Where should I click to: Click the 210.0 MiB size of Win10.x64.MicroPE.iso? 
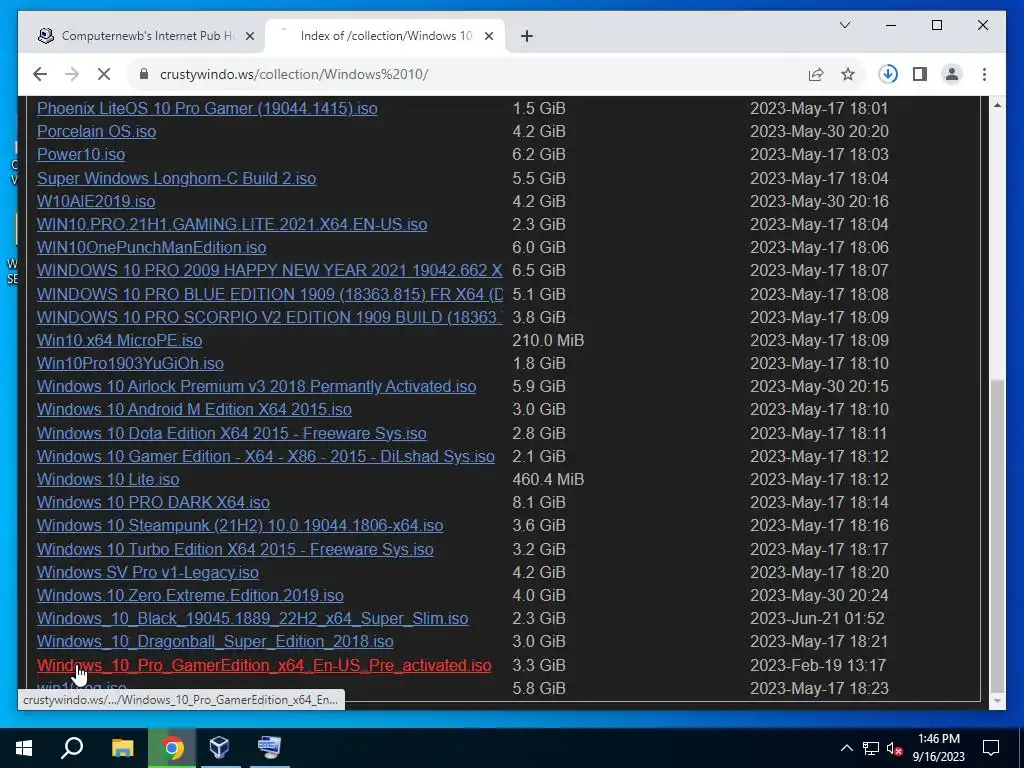tap(548, 340)
